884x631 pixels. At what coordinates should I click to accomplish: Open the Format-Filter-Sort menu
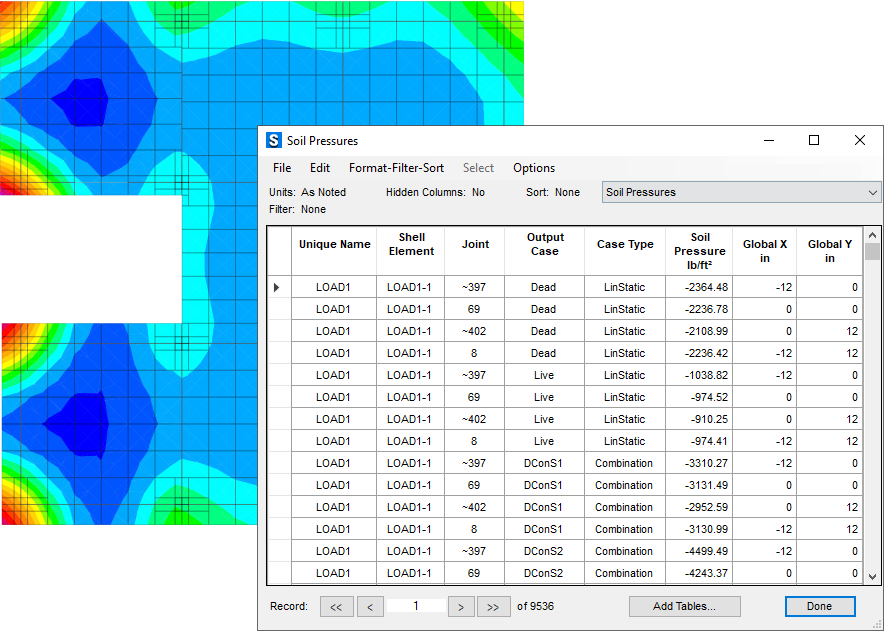point(396,168)
